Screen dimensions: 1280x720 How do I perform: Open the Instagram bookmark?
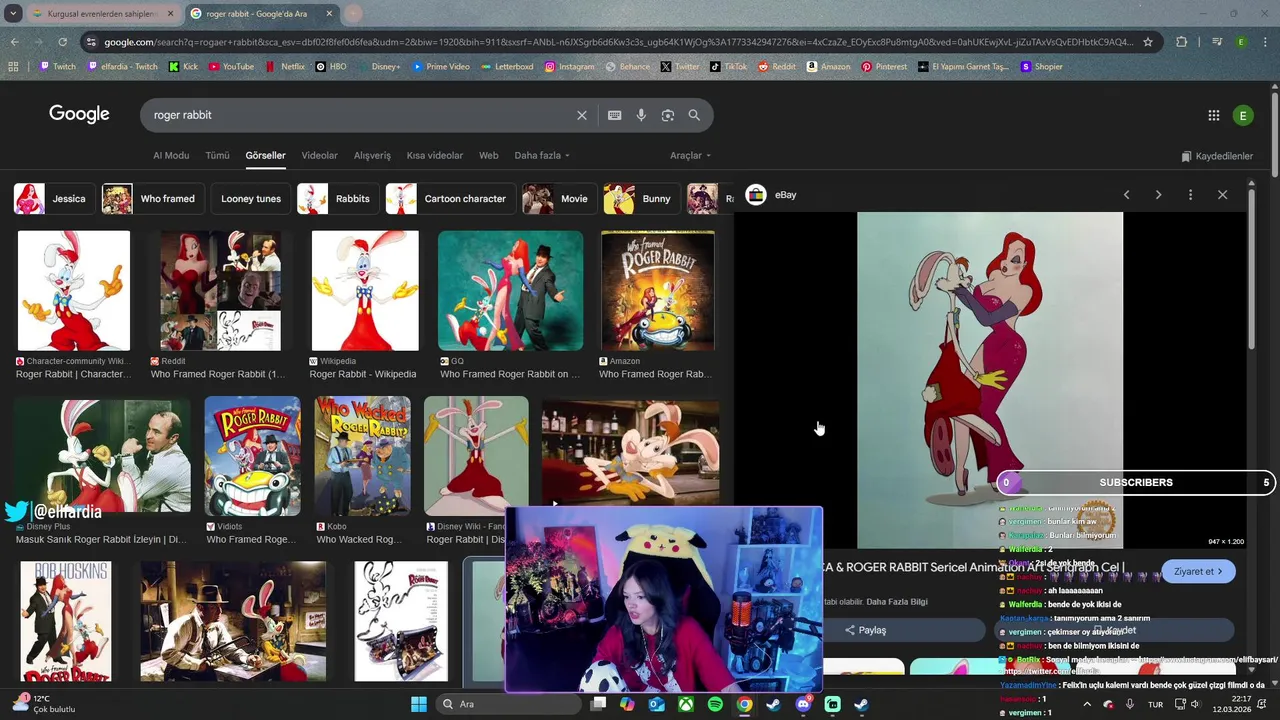(569, 67)
